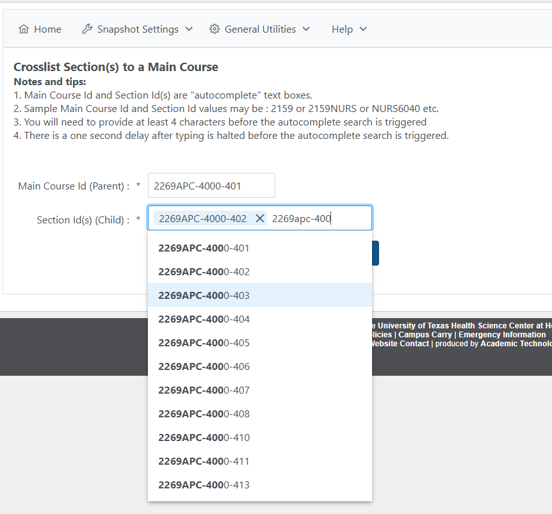
Task: Select 2269APC-4000-406 in the dropdown list
Action: [260, 366]
